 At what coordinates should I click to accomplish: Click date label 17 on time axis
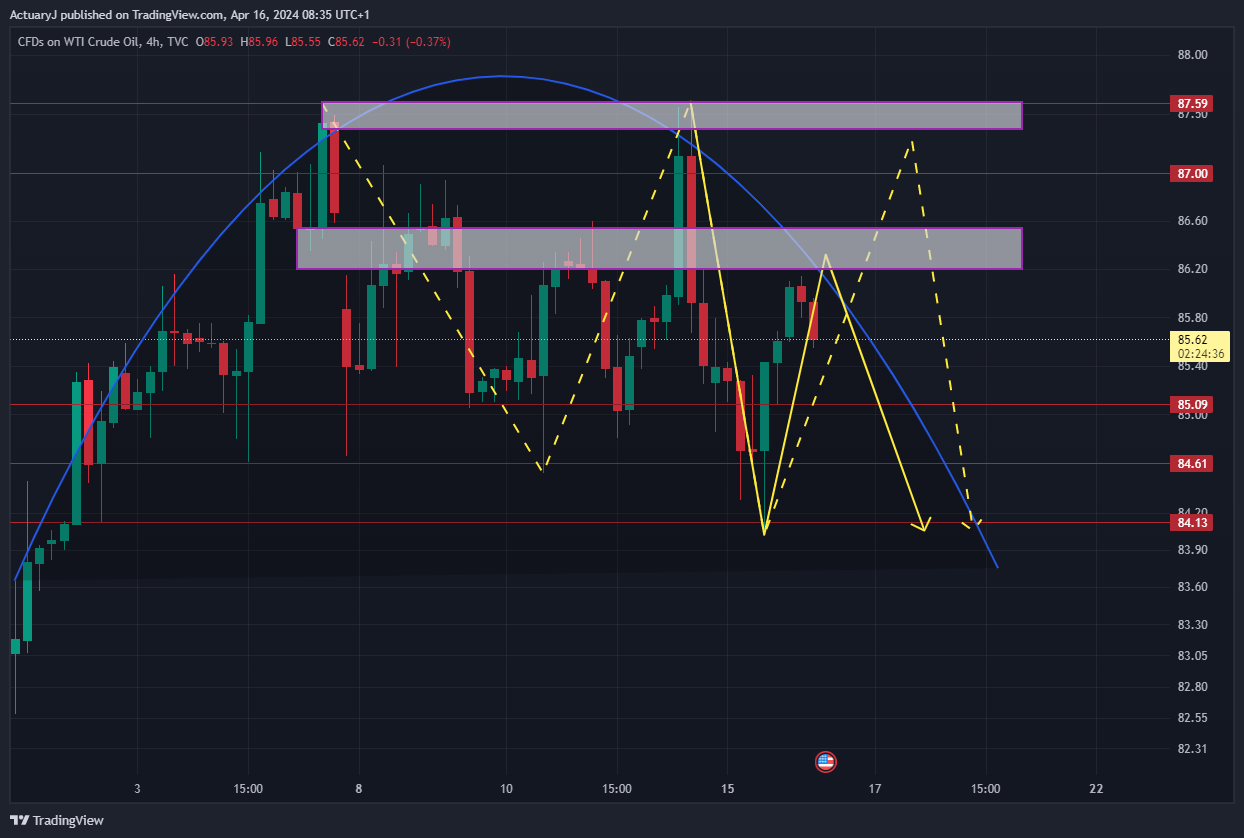[x=875, y=789]
